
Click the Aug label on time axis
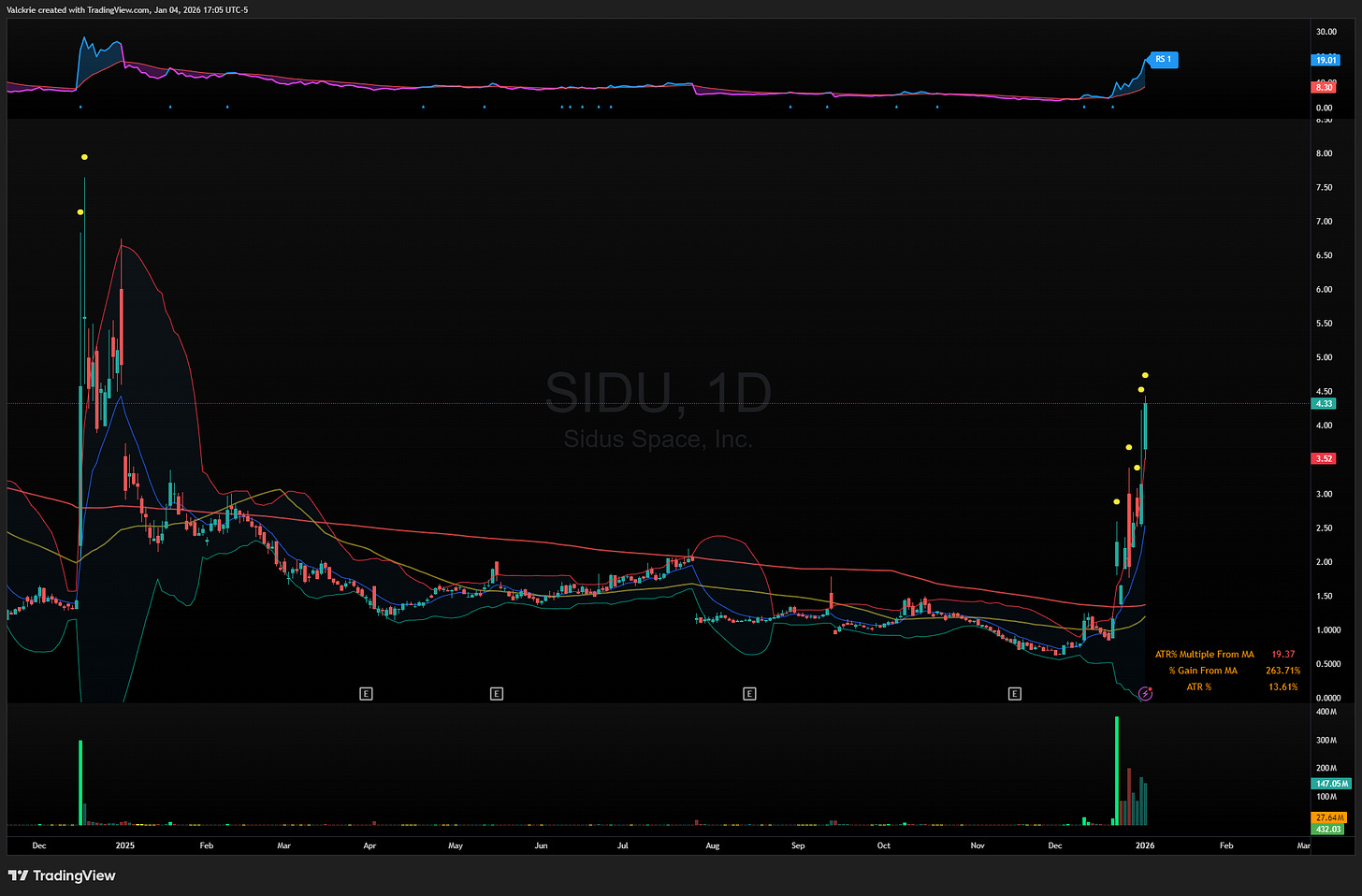(x=713, y=845)
